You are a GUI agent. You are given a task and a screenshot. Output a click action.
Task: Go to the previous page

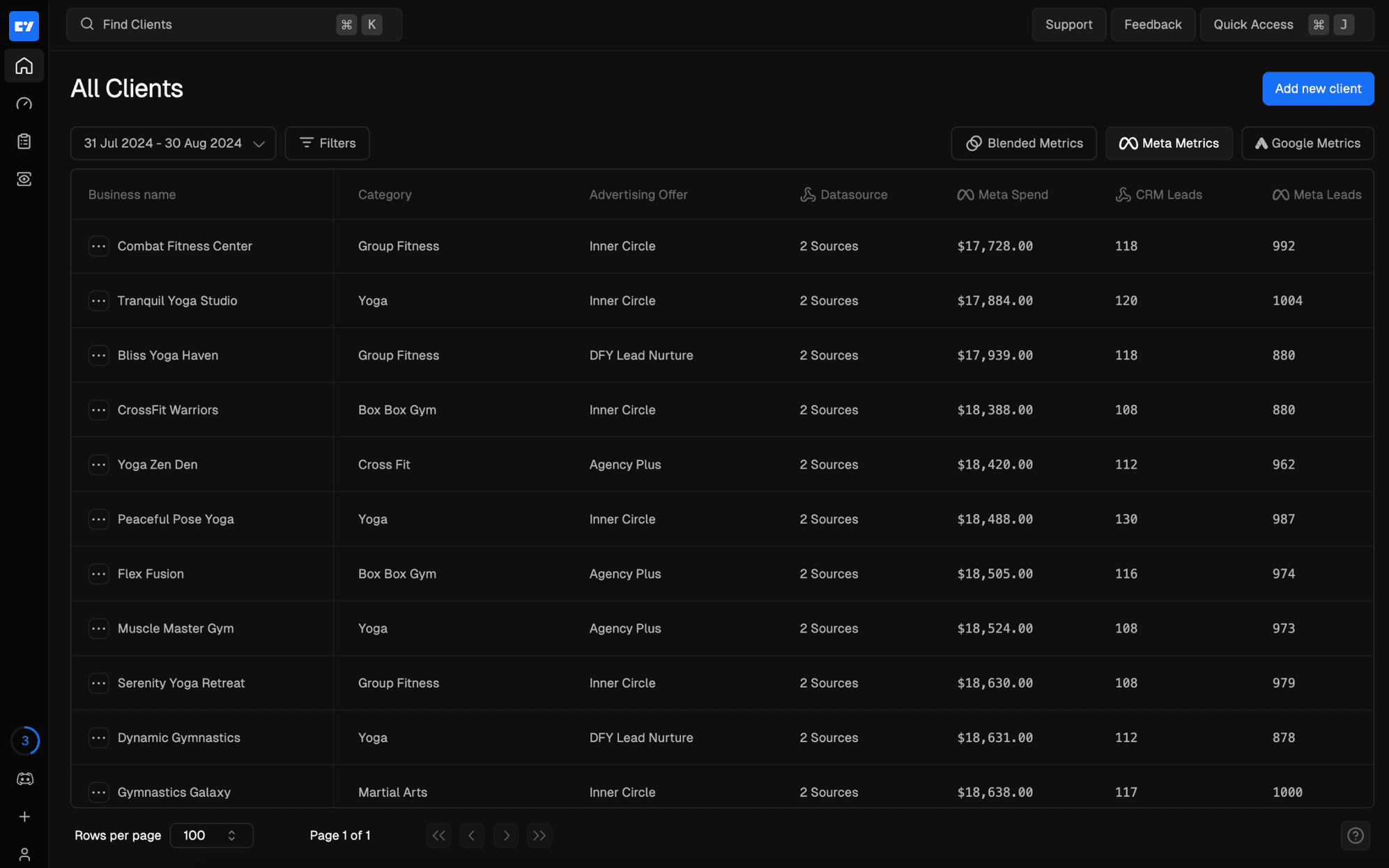click(x=472, y=835)
